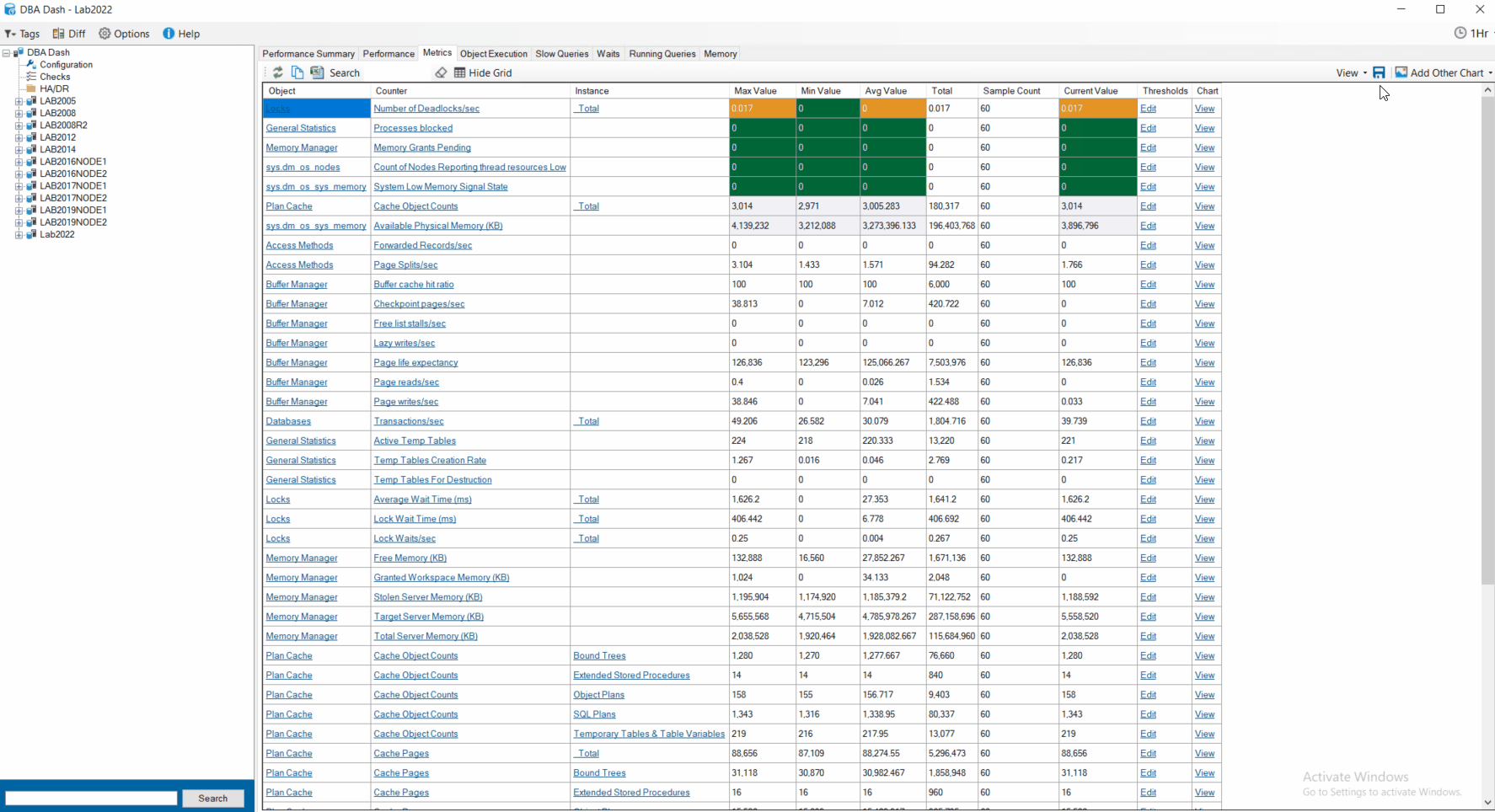
Task: Click the Search button under the tree
Action: click(213, 798)
